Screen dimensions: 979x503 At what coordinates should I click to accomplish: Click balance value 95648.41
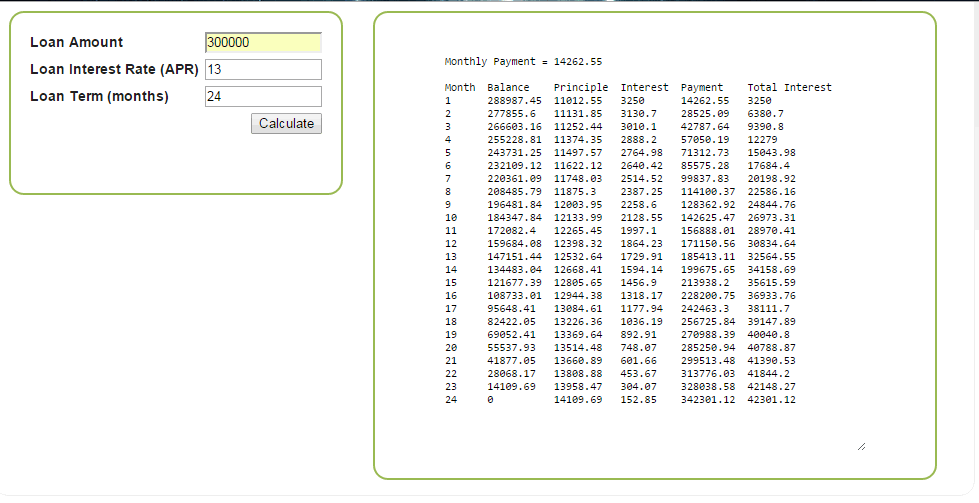coord(511,309)
